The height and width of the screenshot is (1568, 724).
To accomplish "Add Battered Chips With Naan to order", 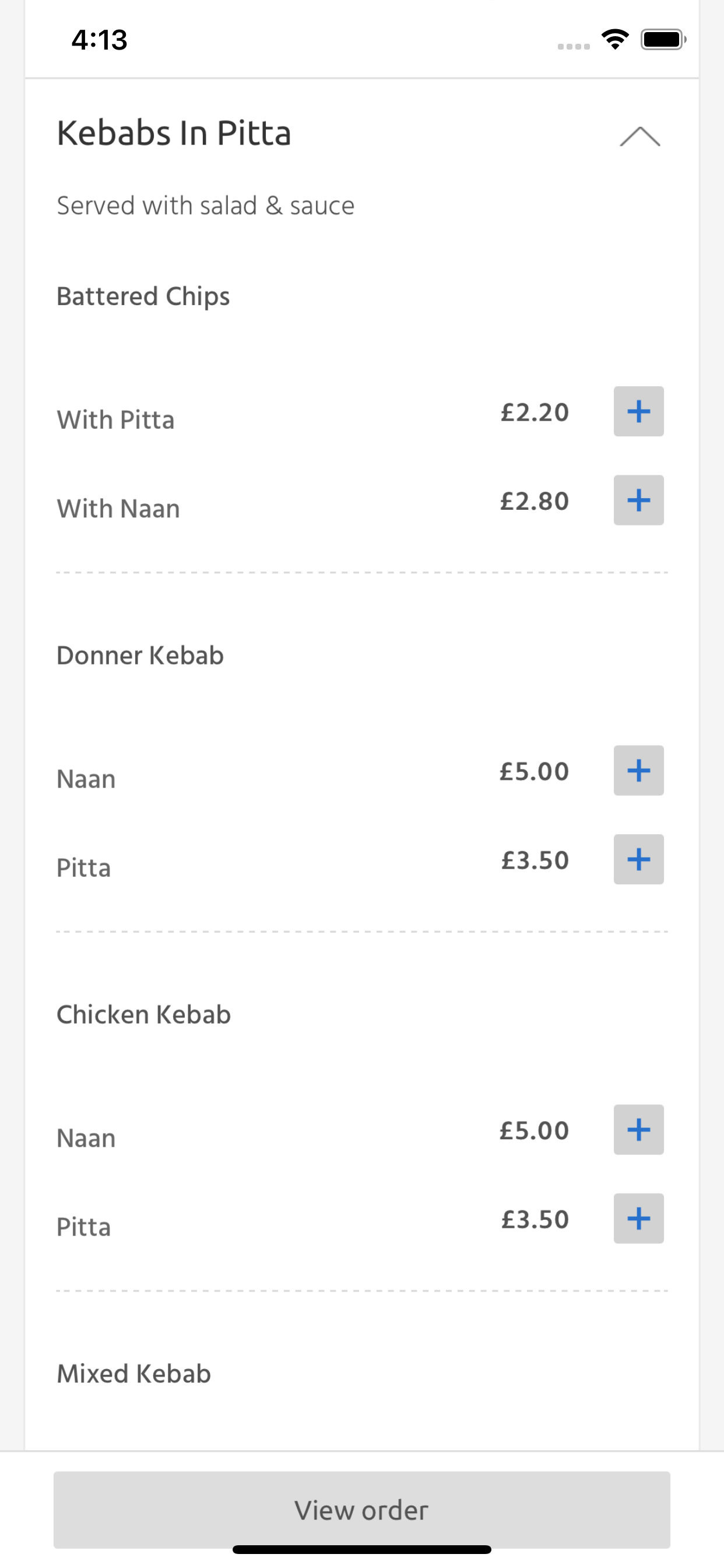I will (638, 501).
